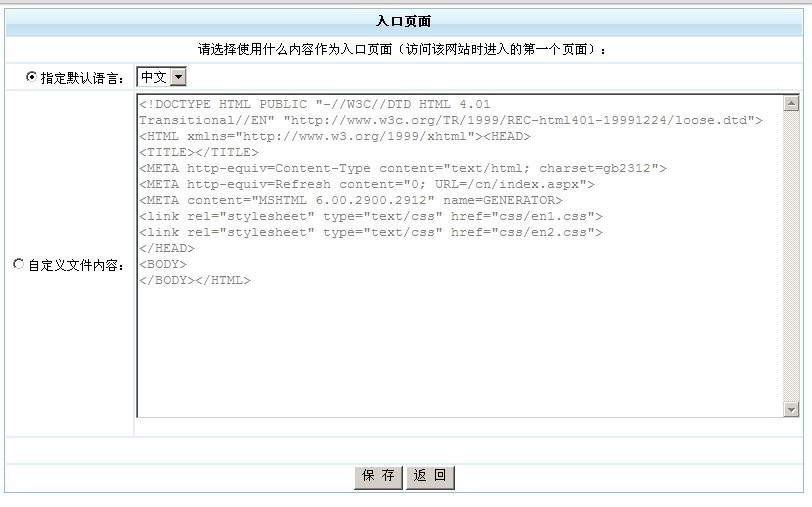Screen dimensions: 812x507
Task: Click the textarea scroll up arrow
Action: coord(791,104)
